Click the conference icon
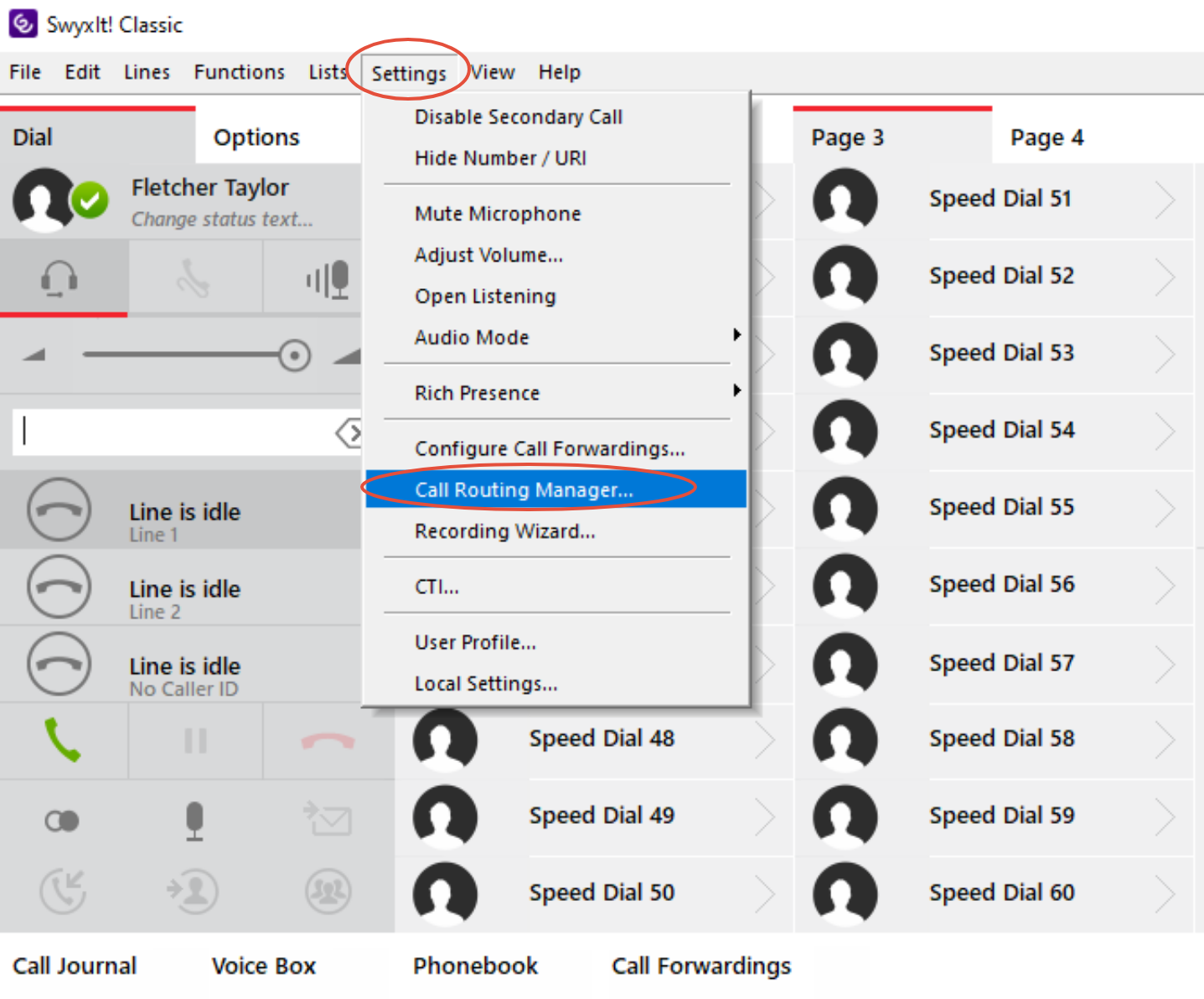 point(328,891)
